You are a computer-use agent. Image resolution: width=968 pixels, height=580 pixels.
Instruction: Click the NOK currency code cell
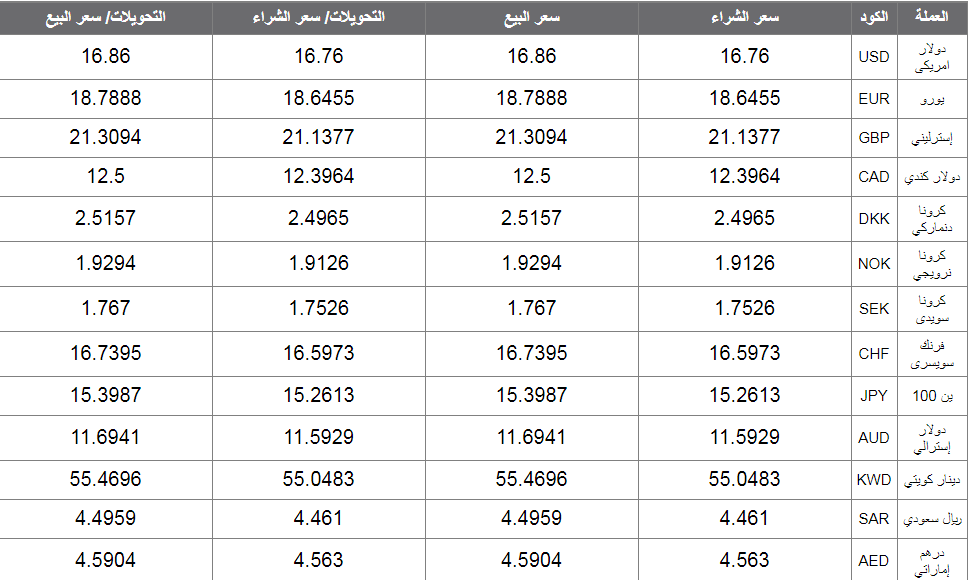pos(874,263)
